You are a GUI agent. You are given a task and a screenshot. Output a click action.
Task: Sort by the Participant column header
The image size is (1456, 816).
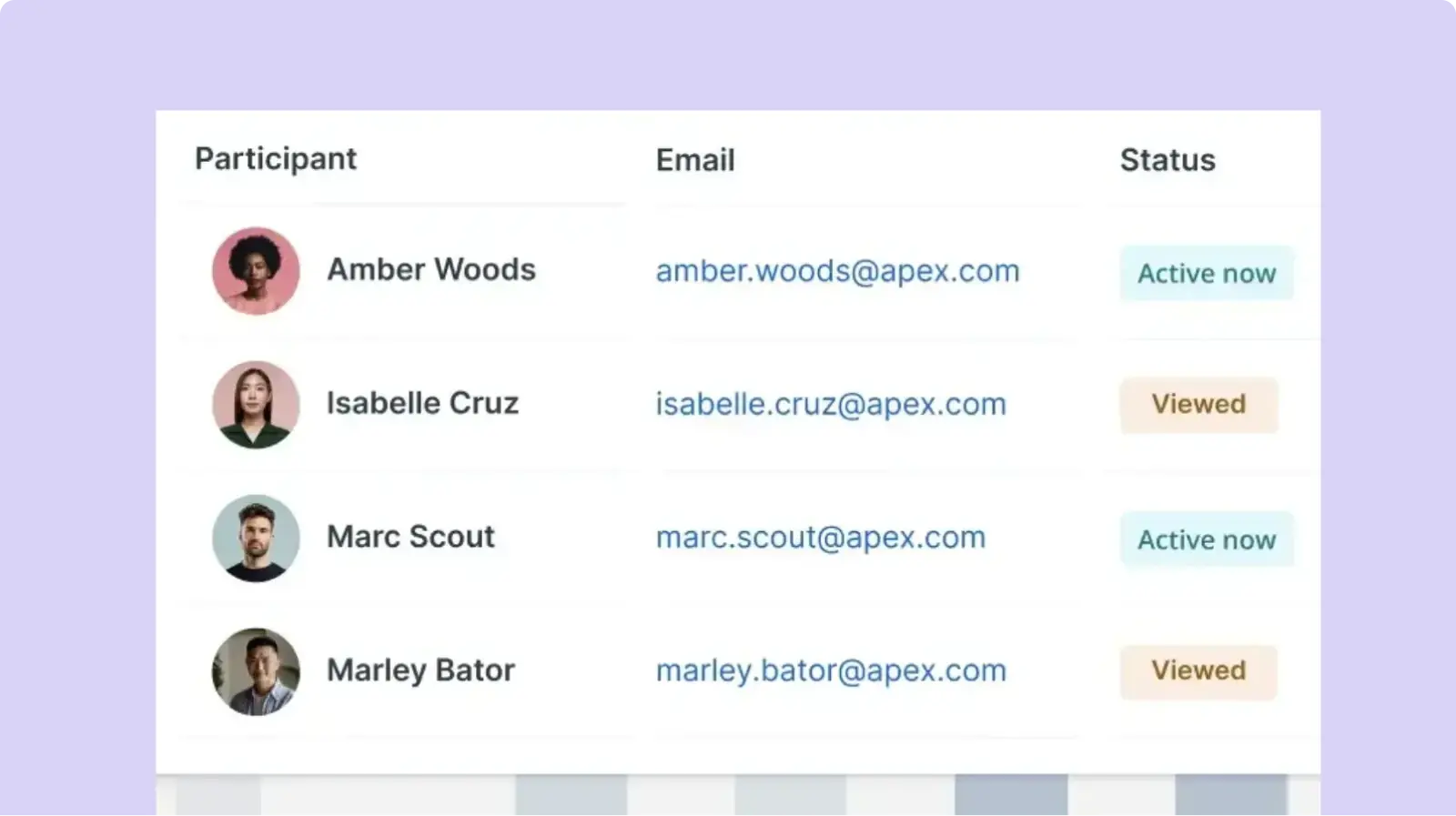(276, 159)
